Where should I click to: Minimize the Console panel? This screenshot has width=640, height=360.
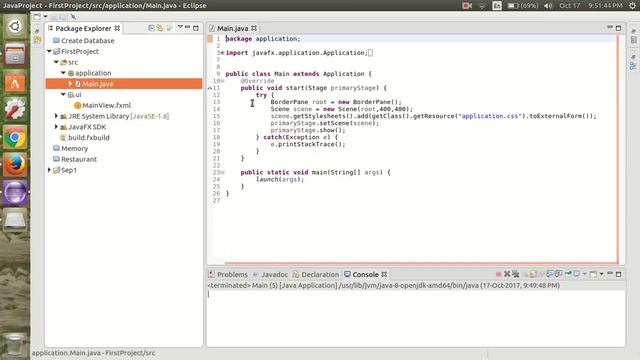pos(610,273)
